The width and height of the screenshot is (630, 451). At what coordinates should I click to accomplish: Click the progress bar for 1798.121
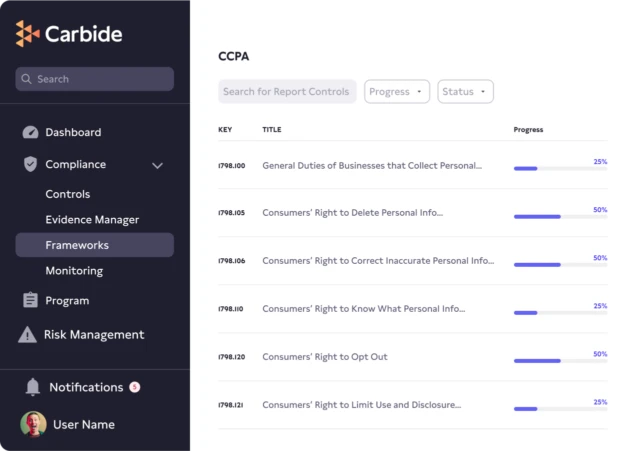(x=560, y=409)
